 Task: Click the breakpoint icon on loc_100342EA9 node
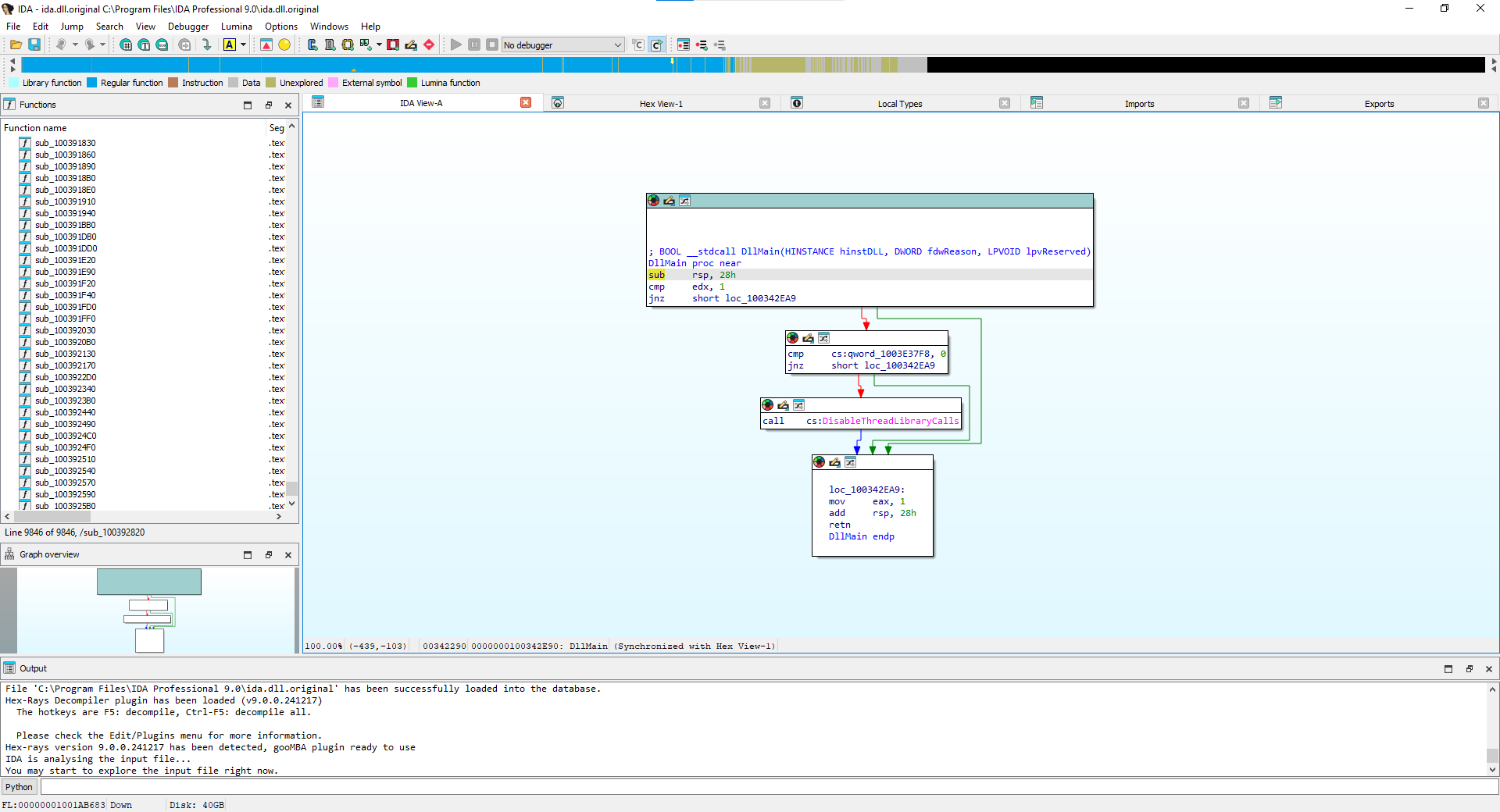point(820,462)
